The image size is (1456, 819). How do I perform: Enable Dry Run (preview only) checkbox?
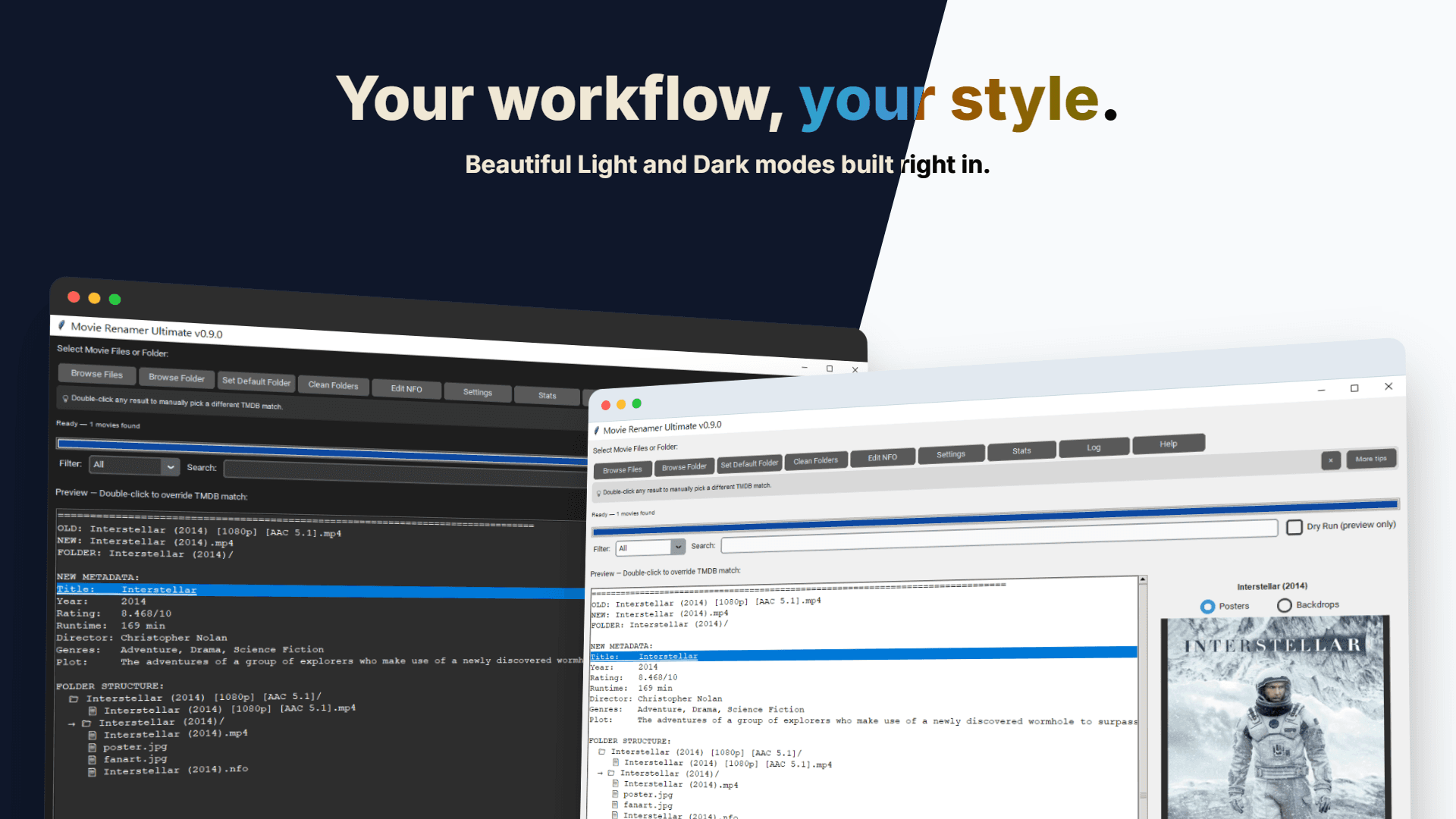coord(1294,527)
